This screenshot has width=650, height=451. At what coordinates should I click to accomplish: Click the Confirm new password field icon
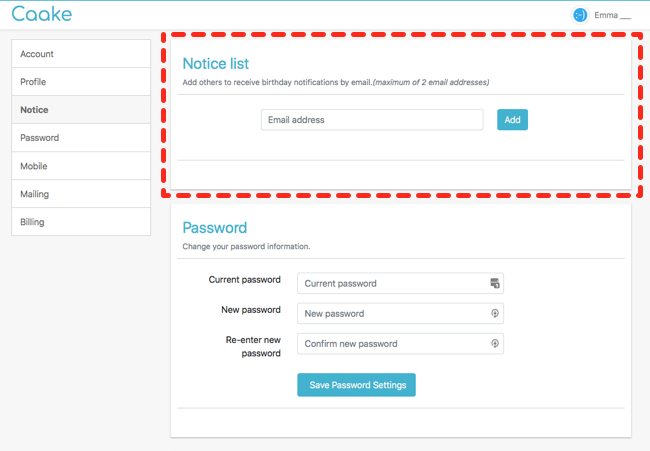click(x=495, y=343)
